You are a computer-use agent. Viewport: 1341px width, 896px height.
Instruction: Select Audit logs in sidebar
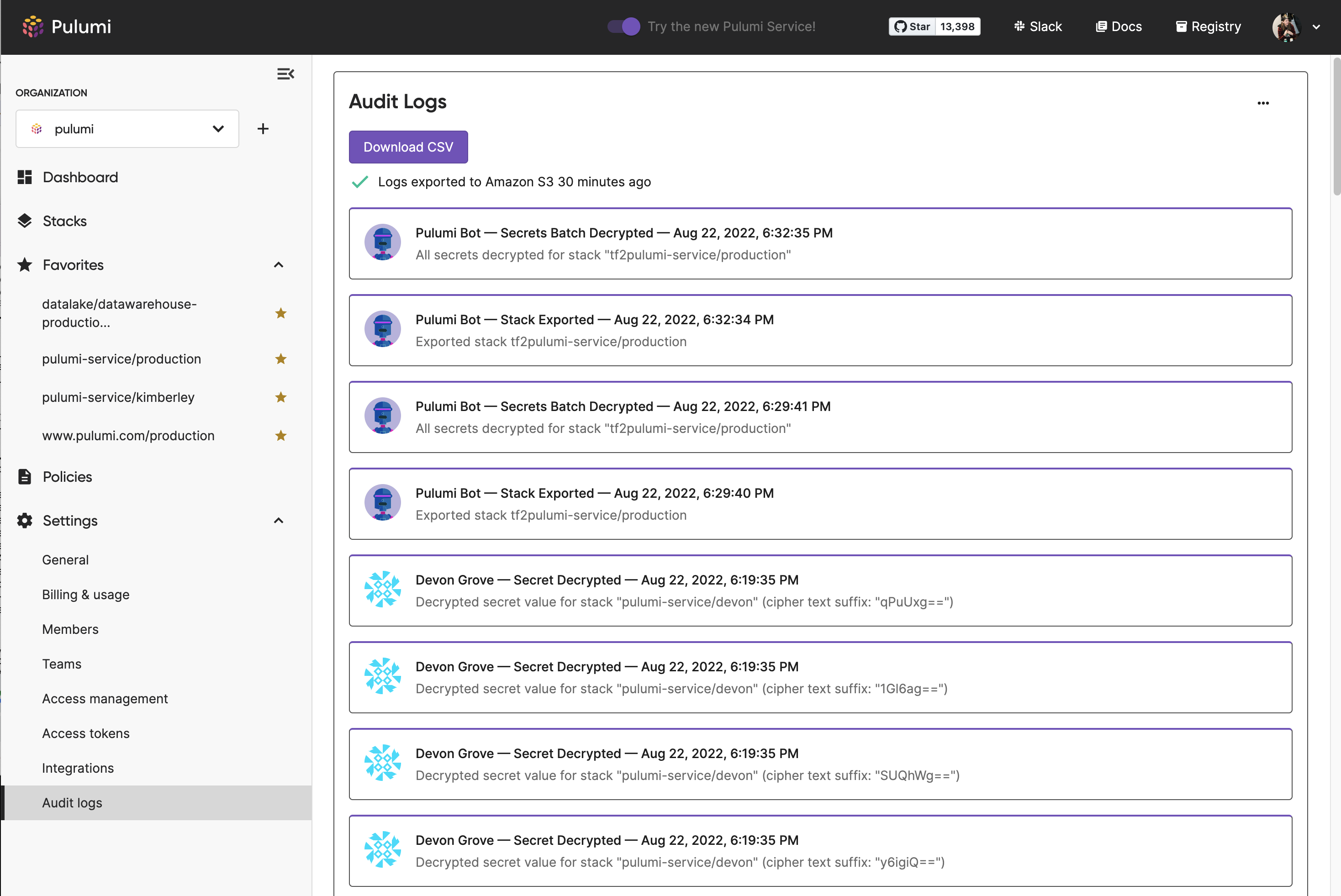tap(156, 803)
